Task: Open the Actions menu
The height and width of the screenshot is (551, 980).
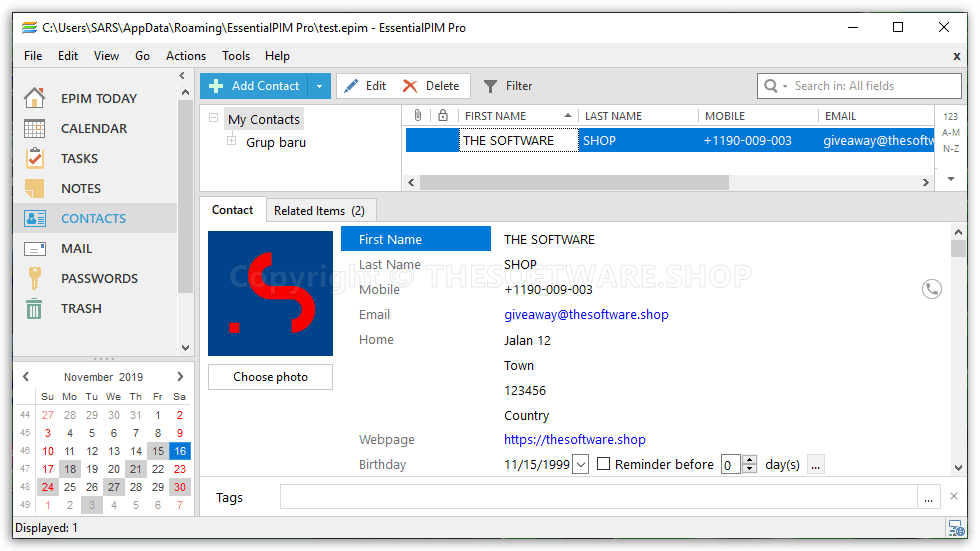Action: (x=185, y=56)
